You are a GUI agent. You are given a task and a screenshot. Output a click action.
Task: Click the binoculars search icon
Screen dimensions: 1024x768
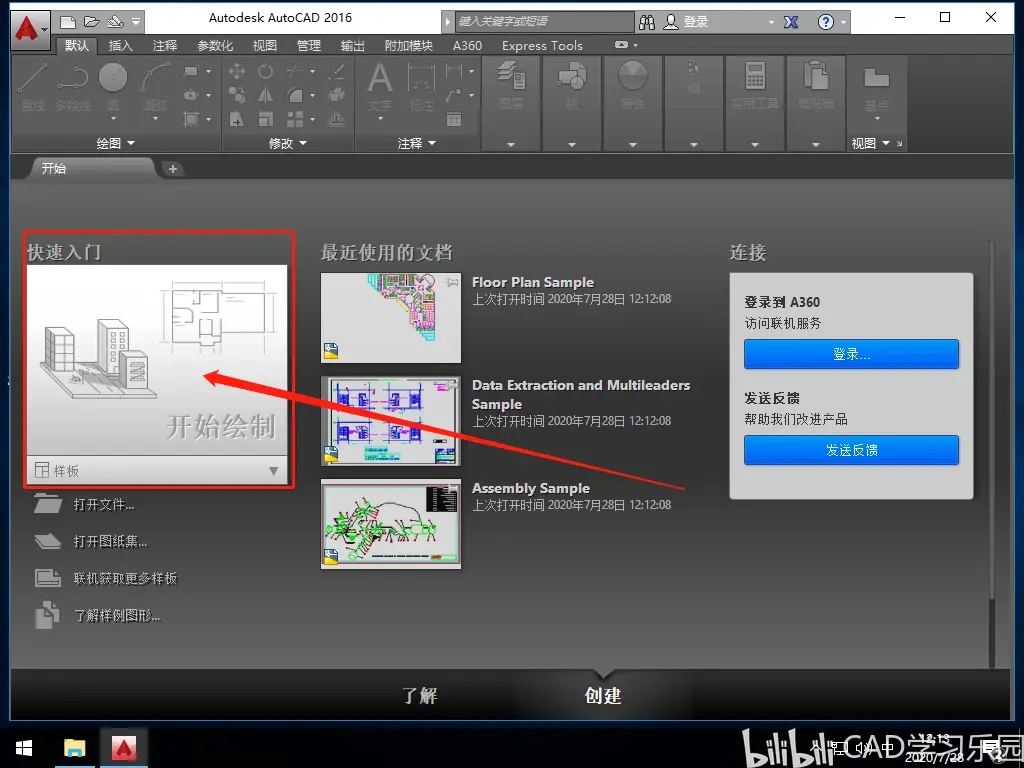coord(647,22)
